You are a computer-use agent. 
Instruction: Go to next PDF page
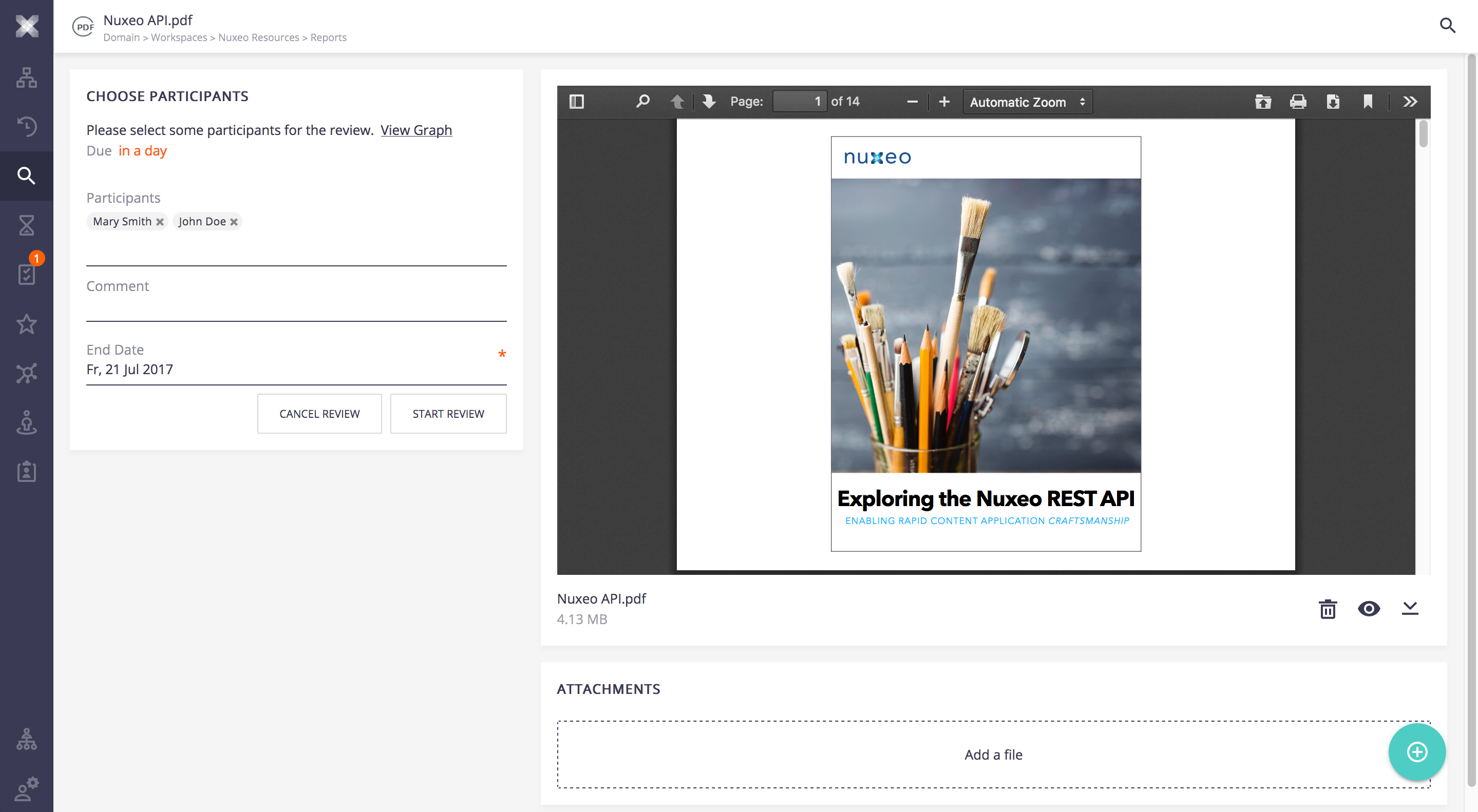(709, 102)
